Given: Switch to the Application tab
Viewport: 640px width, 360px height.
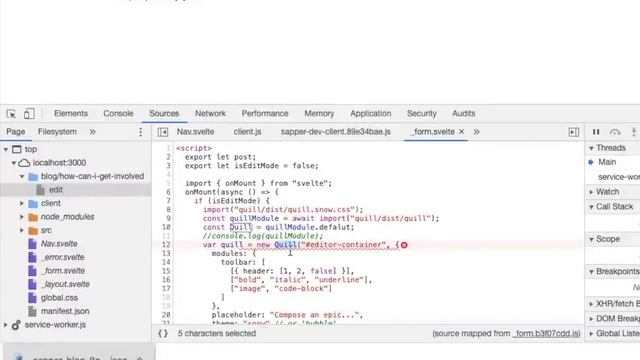Looking at the screenshot, I should pos(371,113).
